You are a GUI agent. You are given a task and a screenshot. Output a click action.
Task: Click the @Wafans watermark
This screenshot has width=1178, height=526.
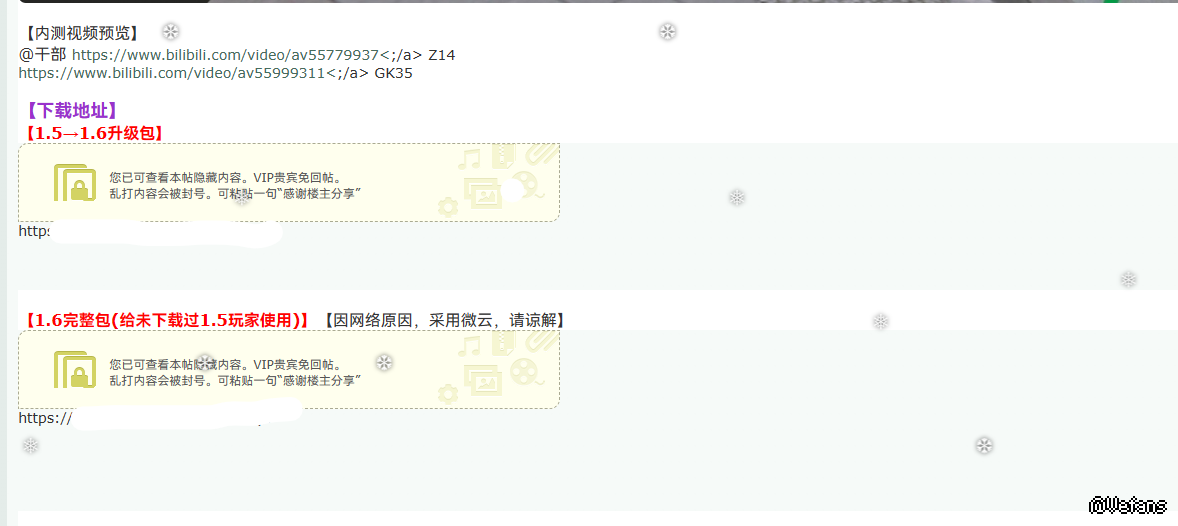point(1127,504)
